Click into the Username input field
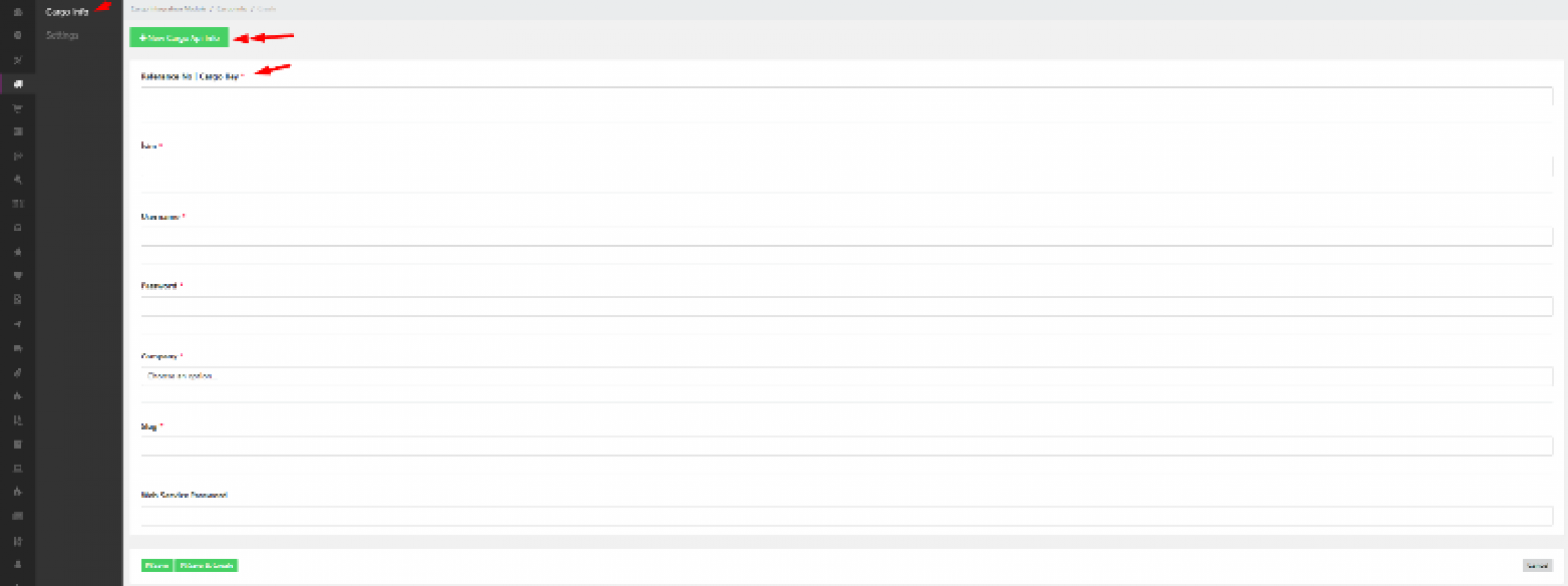The image size is (1568, 586). [x=846, y=236]
